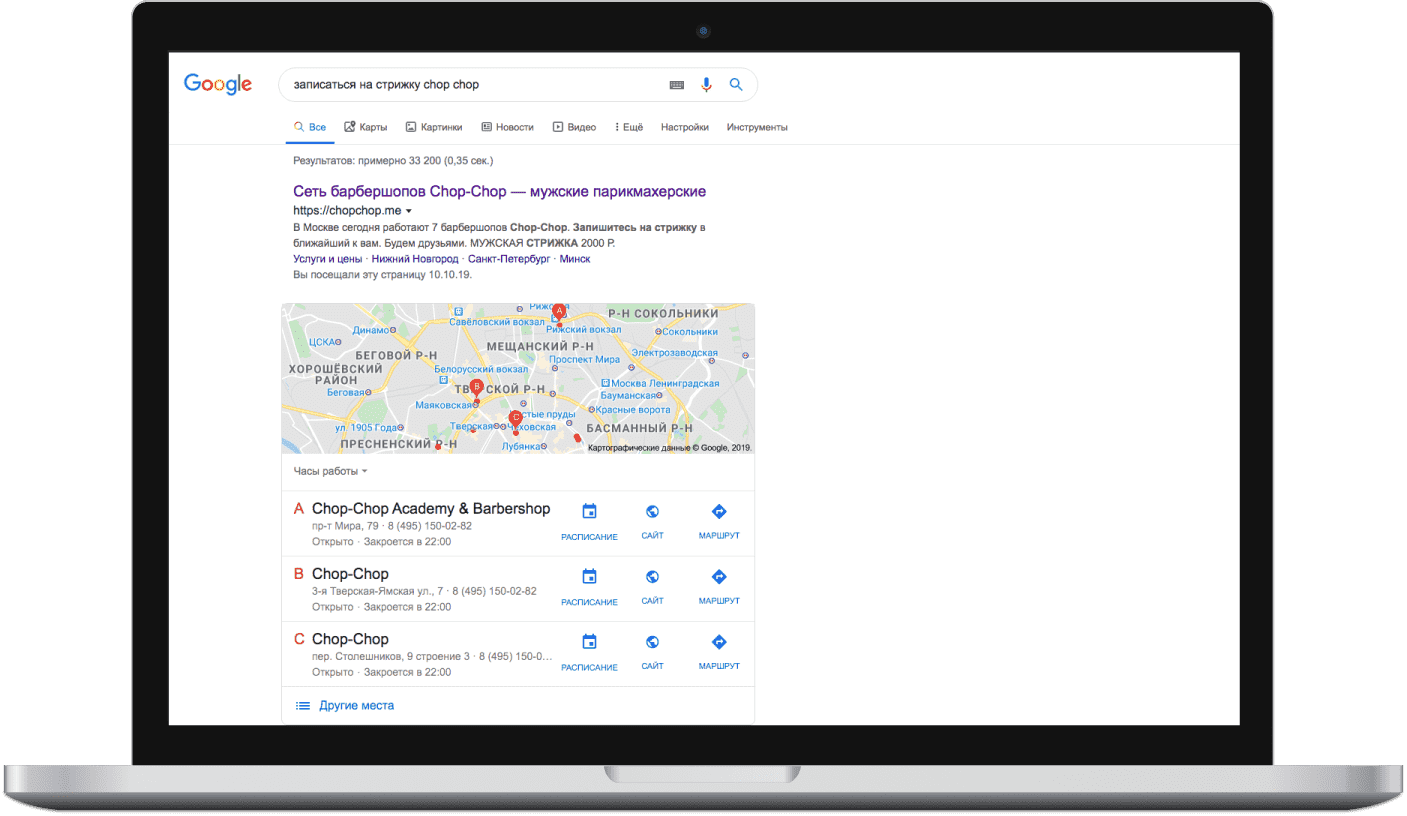
Task: Open the Минск sitelink
Action: click(575, 258)
